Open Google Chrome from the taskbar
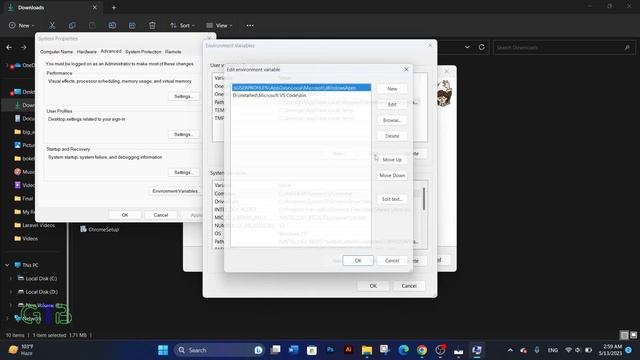The height and width of the screenshot is (360, 640). [422, 350]
